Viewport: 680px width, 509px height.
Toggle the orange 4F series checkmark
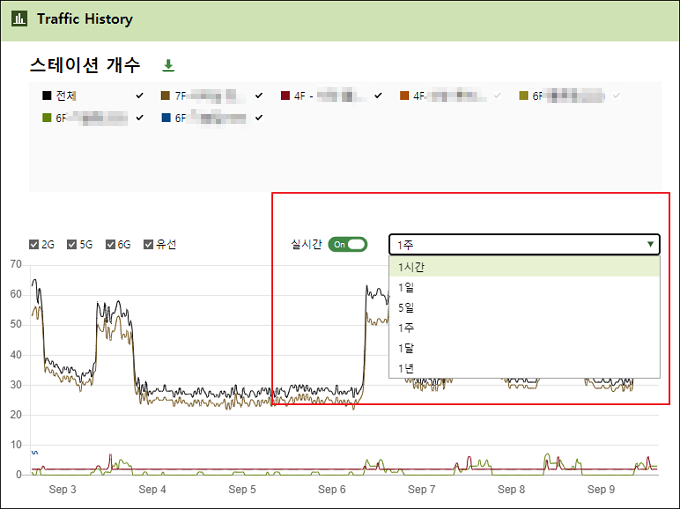point(497,95)
